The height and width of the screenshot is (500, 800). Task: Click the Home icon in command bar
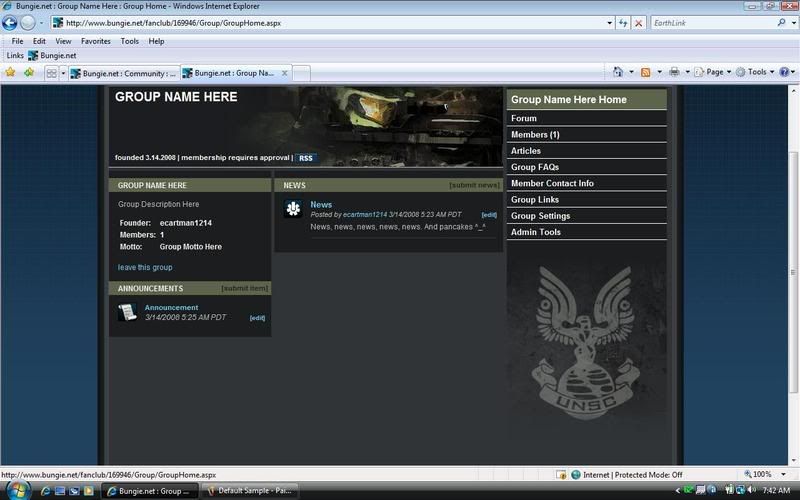point(618,72)
